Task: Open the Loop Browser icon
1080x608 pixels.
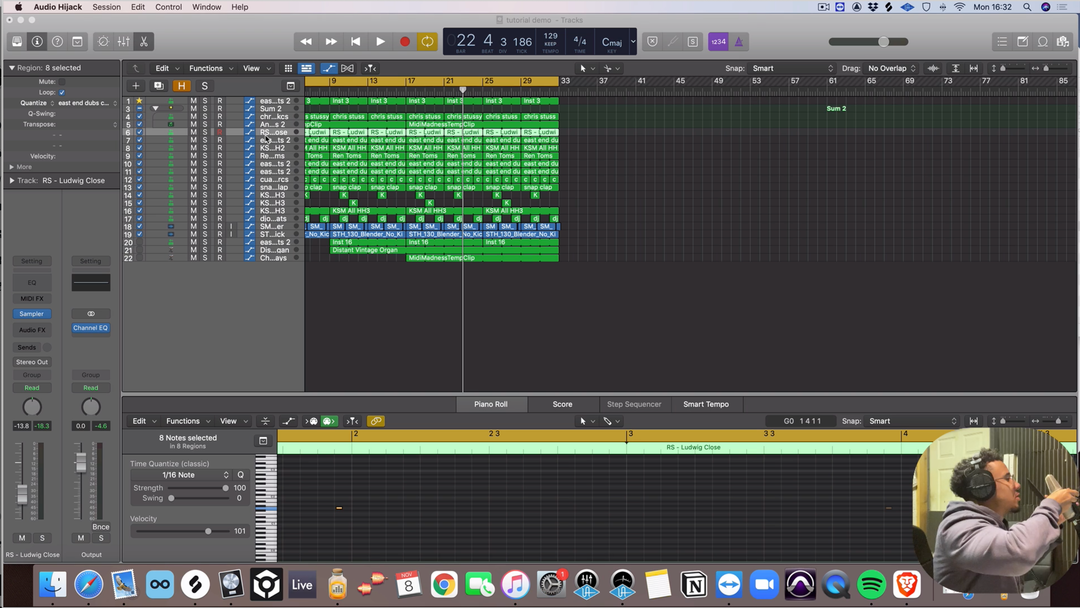Action: pyautogui.click(x=1043, y=42)
